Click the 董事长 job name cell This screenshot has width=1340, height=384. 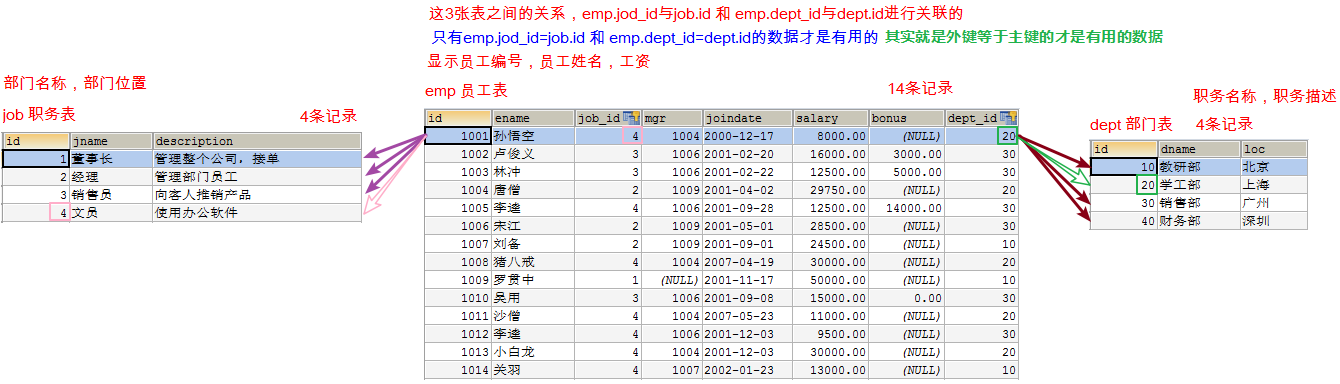[x=111, y=159]
